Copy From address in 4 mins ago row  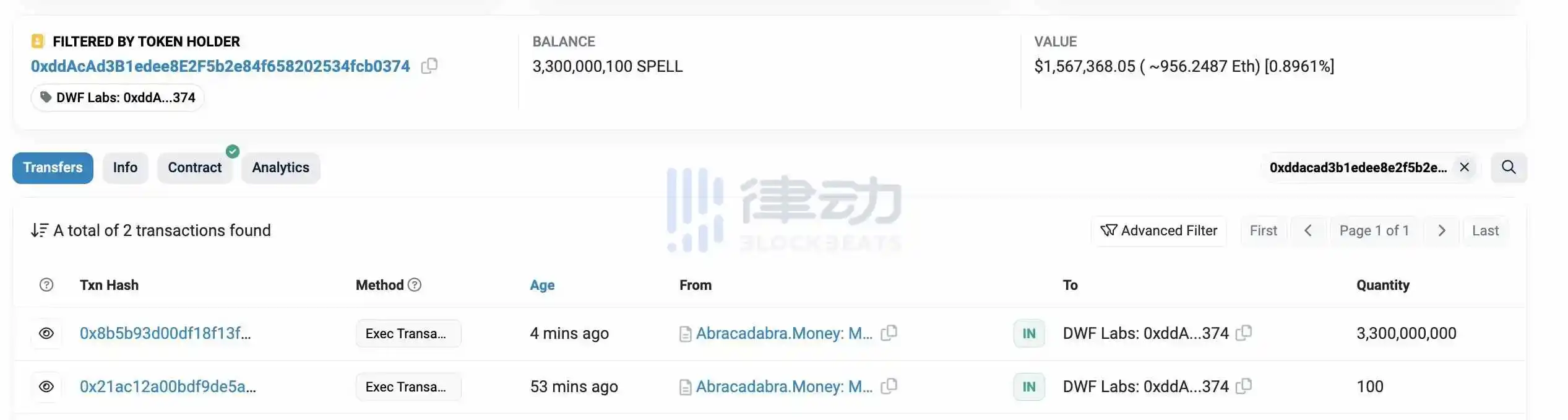(x=889, y=333)
